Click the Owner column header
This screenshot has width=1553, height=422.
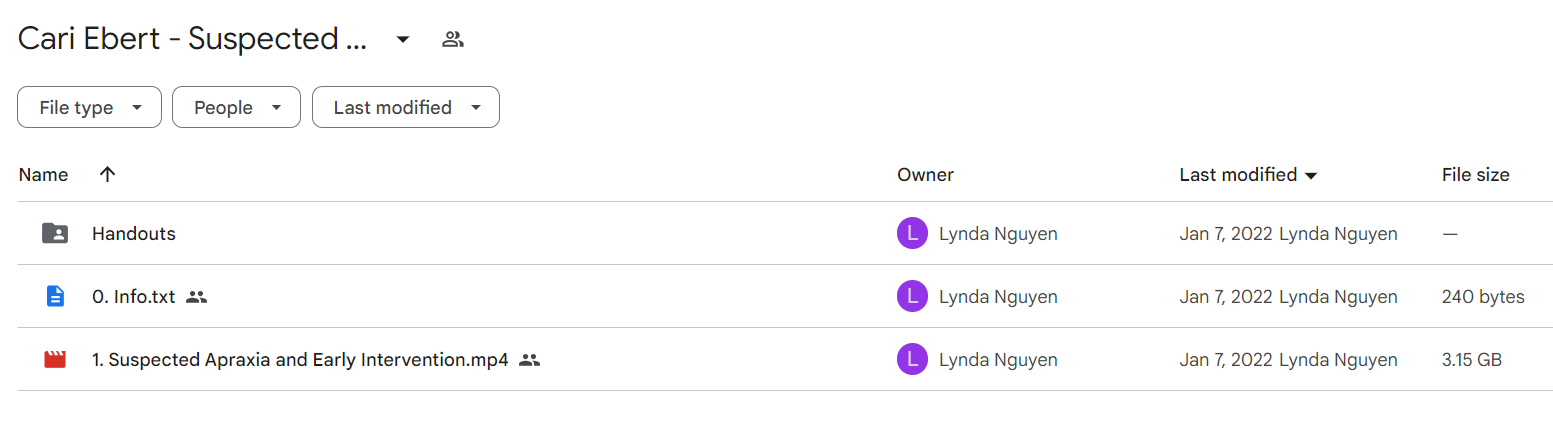925,175
